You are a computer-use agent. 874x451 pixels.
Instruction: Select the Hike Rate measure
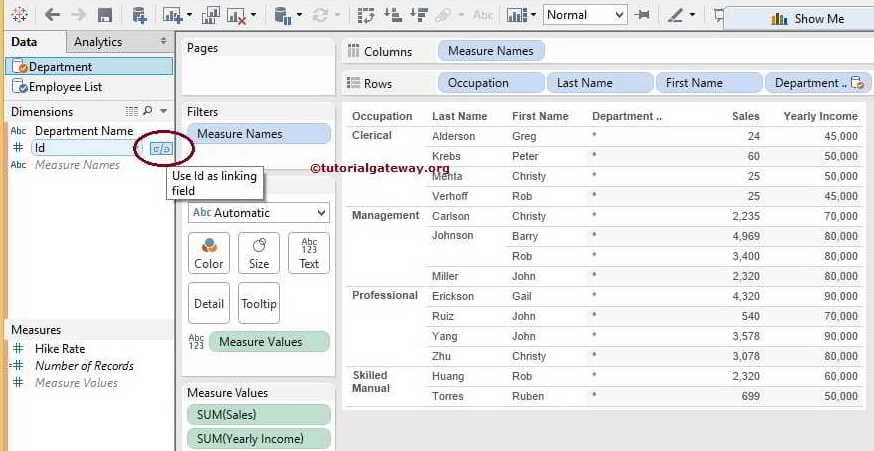60,349
